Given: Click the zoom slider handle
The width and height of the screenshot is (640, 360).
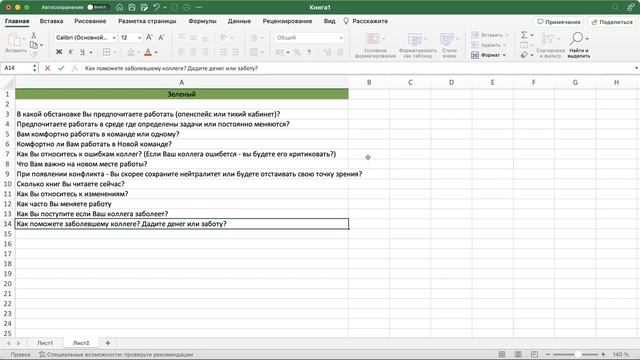Looking at the screenshot, I should pos(578,355).
